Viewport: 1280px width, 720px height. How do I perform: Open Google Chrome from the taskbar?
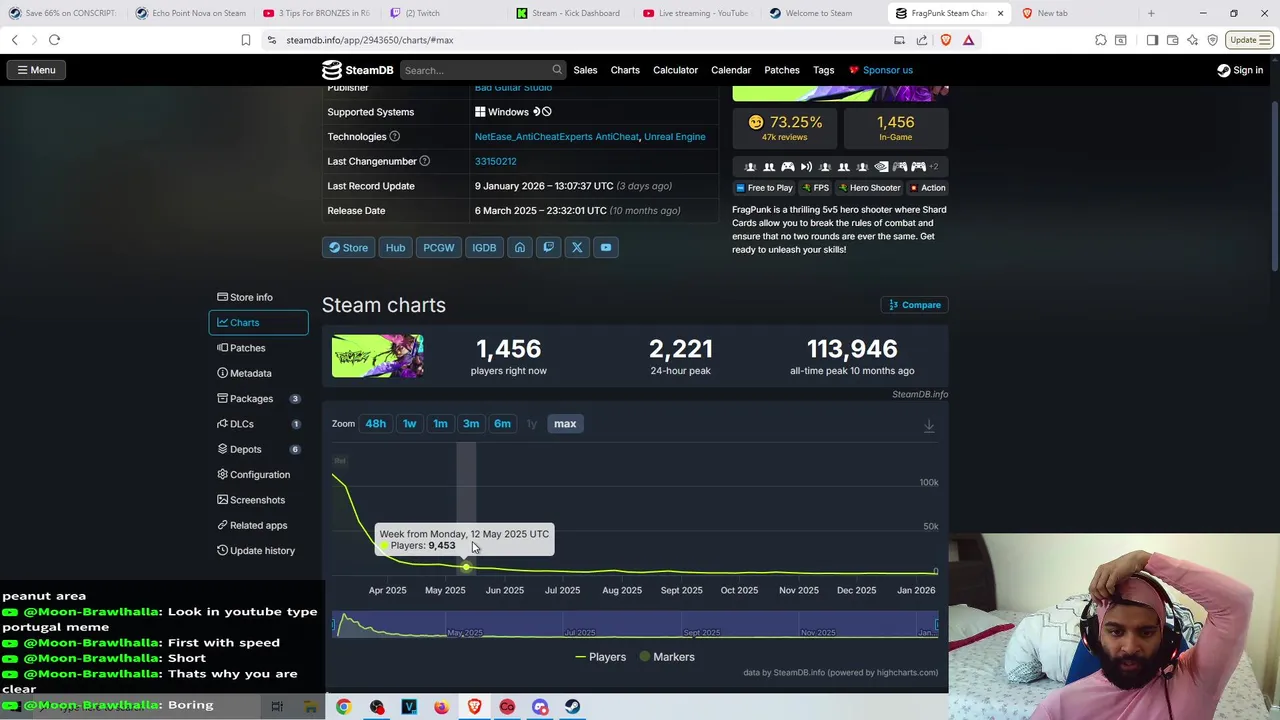[x=343, y=707]
